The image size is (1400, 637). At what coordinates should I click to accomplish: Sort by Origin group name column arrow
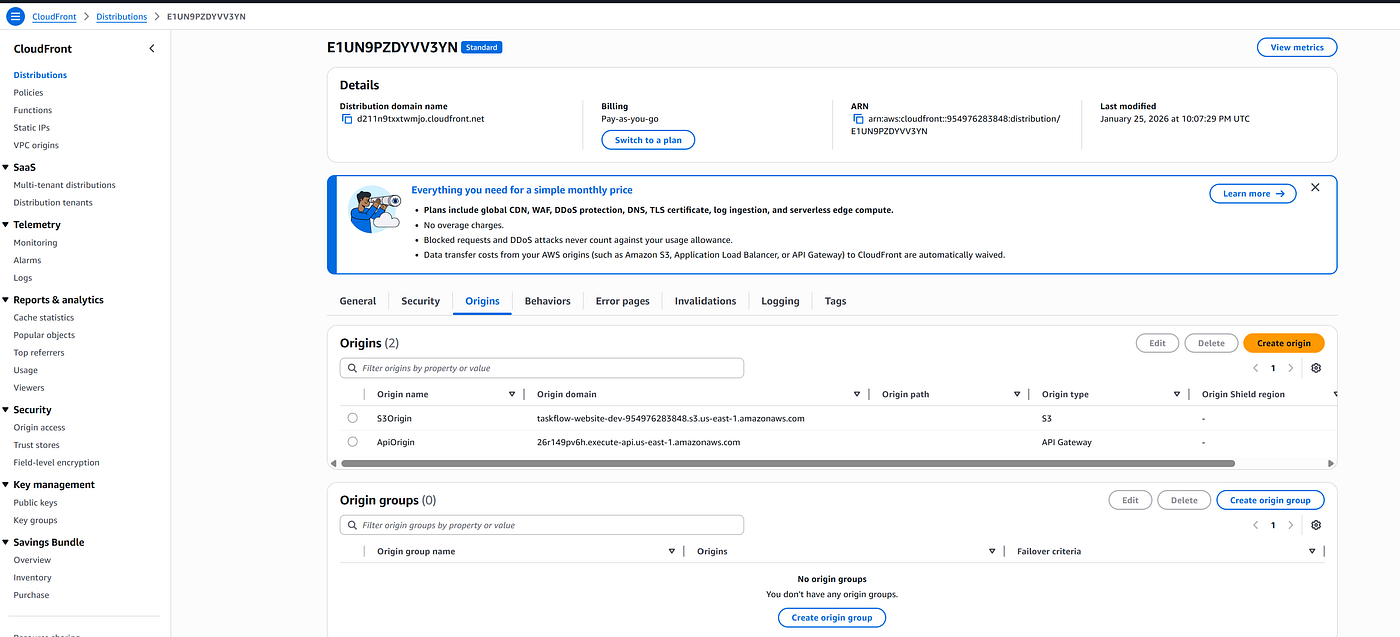click(x=672, y=551)
